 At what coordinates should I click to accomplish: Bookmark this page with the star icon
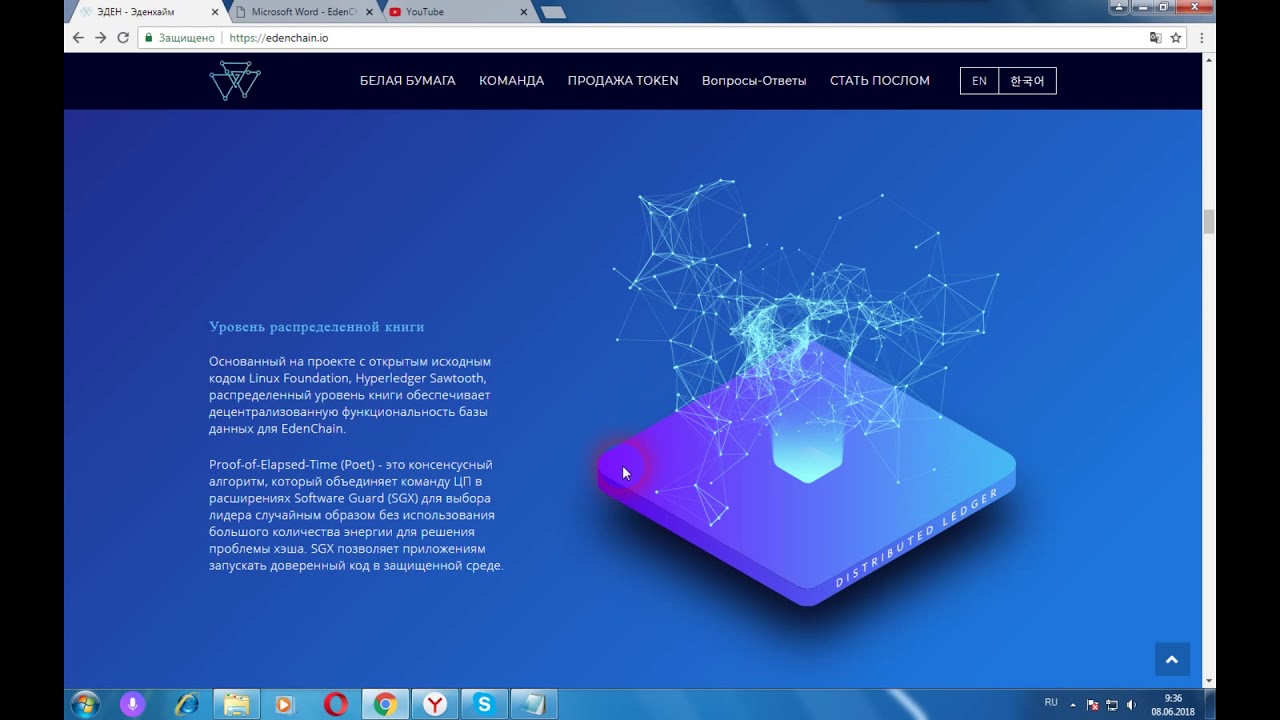coord(1176,38)
